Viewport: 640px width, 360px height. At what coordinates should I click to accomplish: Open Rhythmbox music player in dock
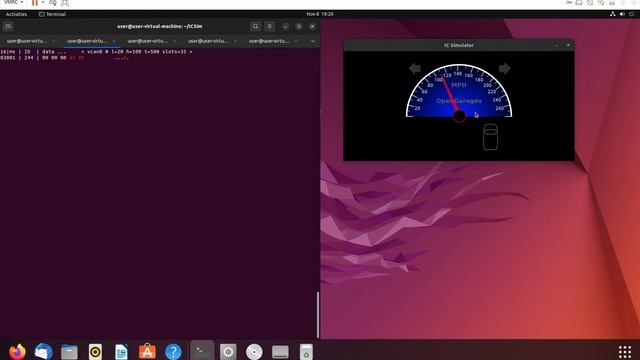point(95,351)
